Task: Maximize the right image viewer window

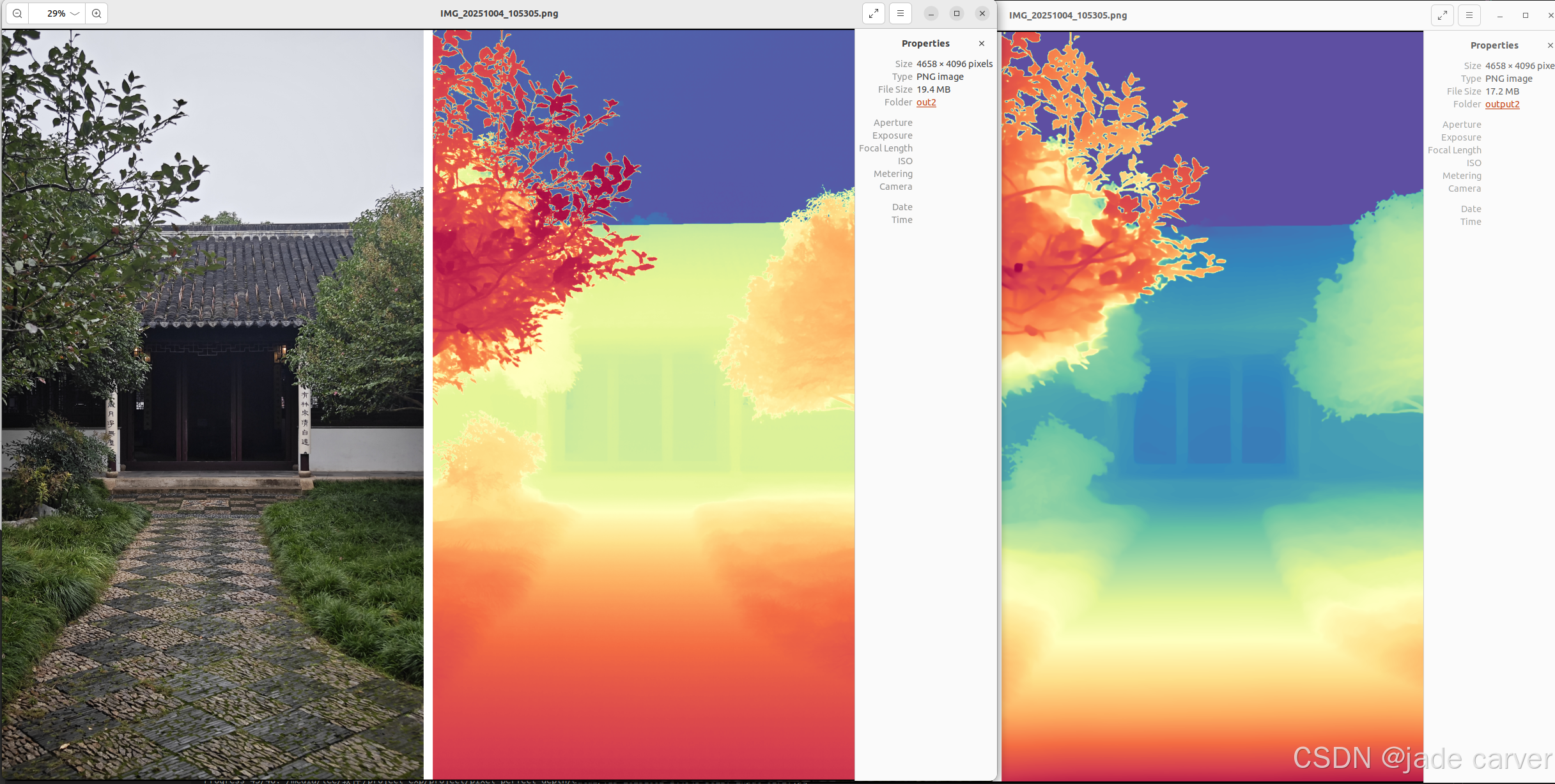Action: [x=1526, y=15]
